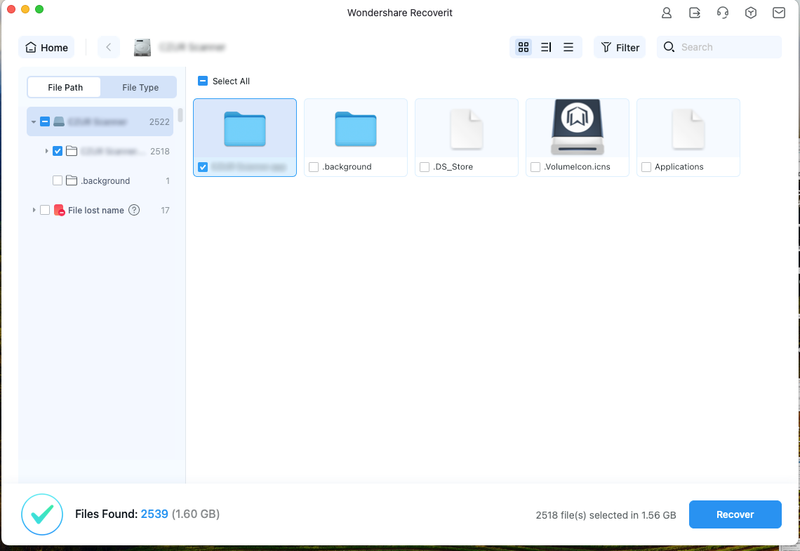
Task: Switch to the File Type tab
Action: [x=140, y=87]
